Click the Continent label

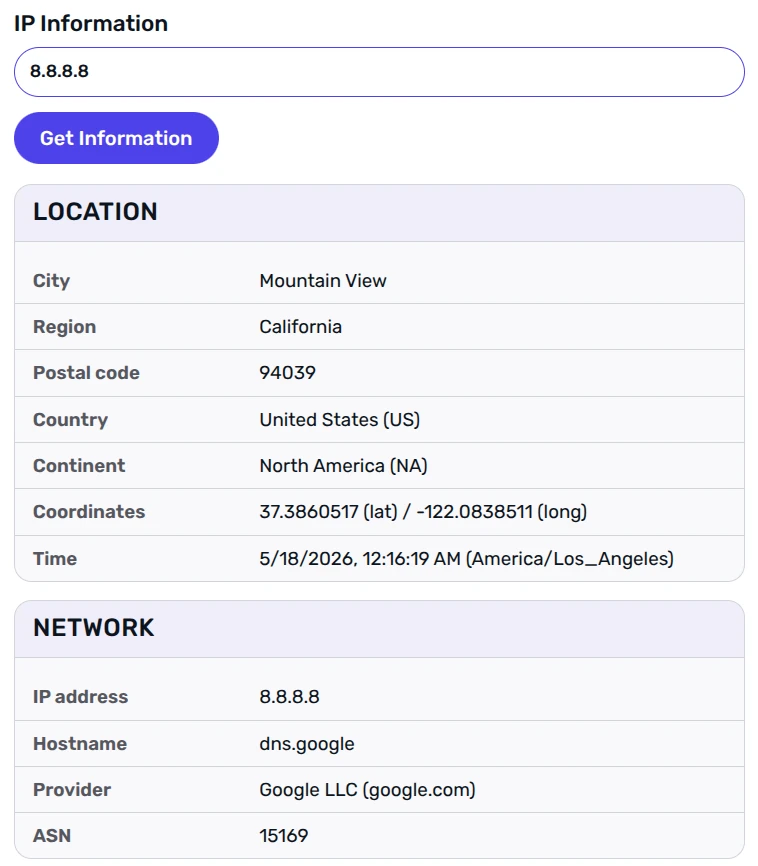pos(79,466)
